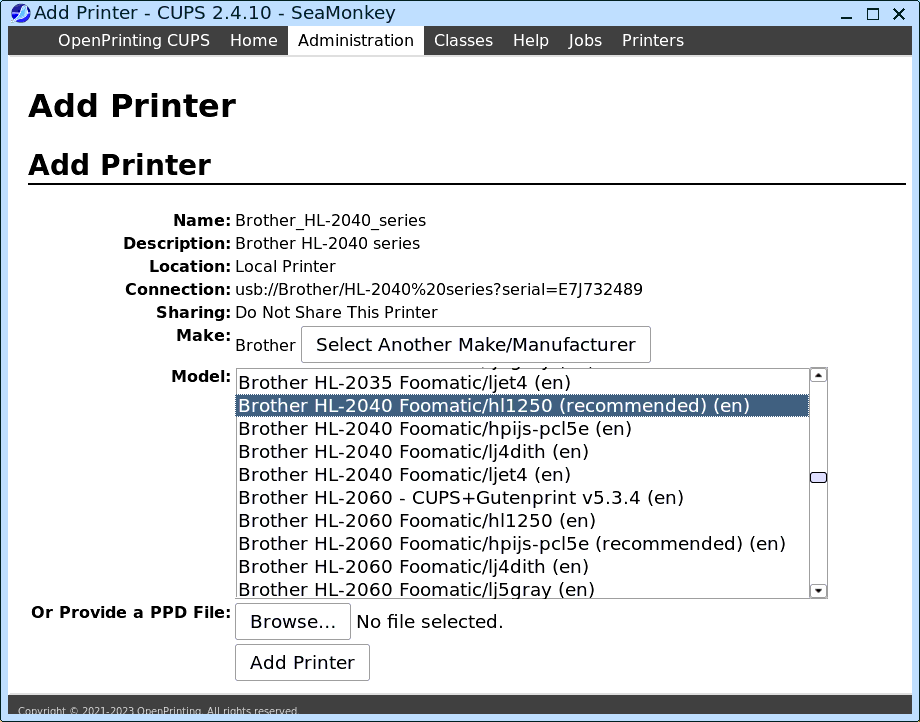
Task: Click Browse to choose a PPD file
Action: (x=293, y=622)
